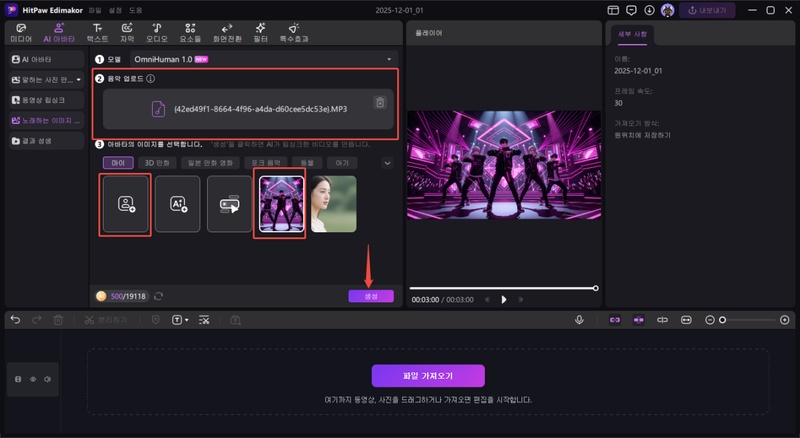Screen dimensions: 800x438
Task: Click the 500/19118 credits counter
Action: point(122,296)
